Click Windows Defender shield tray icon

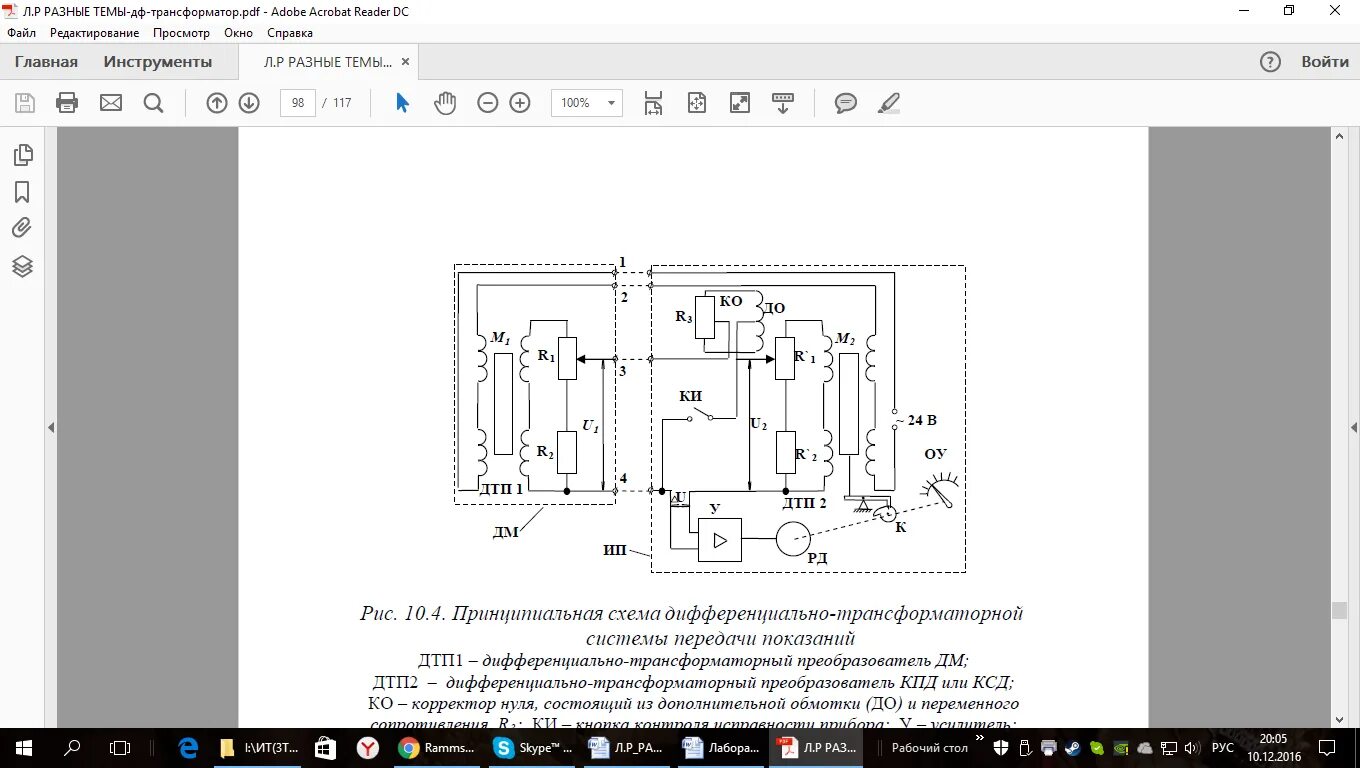coord(1001,748)
